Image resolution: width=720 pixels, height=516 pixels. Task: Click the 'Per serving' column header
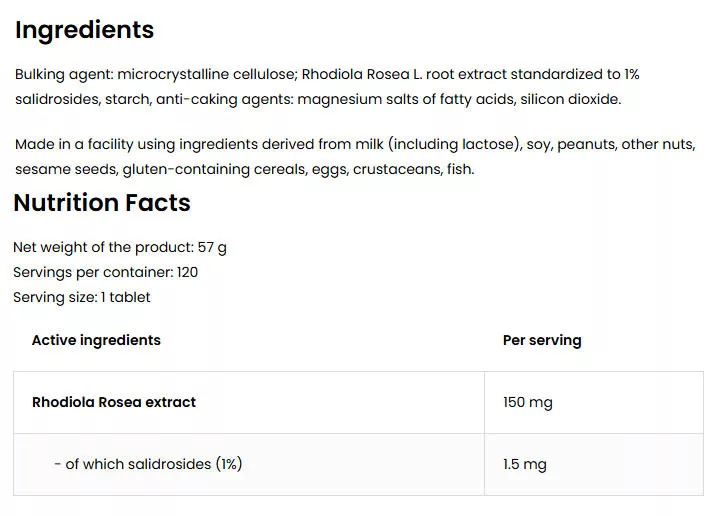pos(542,340)
